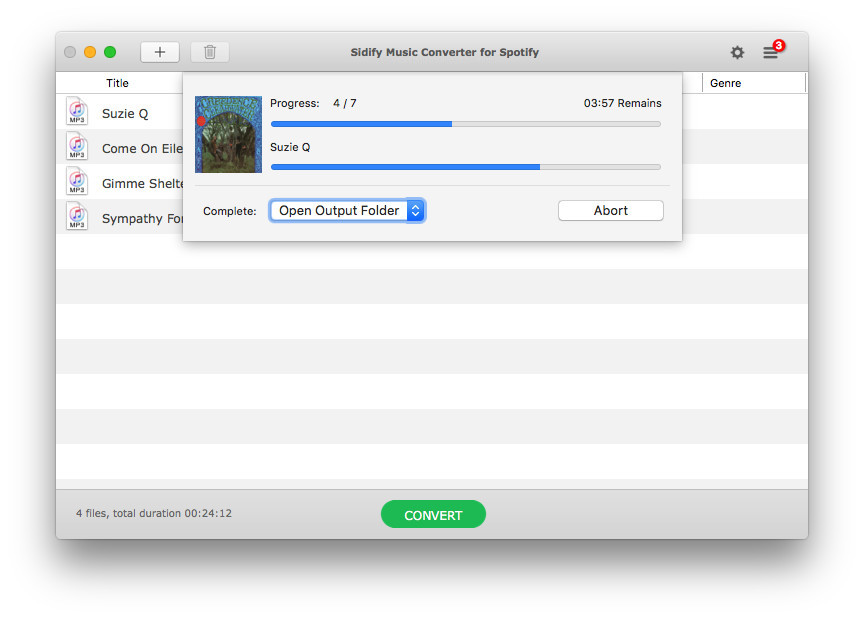This screenshot has height=619, width=864.
Task: Click the green CONVERT button
Action: 433,514
